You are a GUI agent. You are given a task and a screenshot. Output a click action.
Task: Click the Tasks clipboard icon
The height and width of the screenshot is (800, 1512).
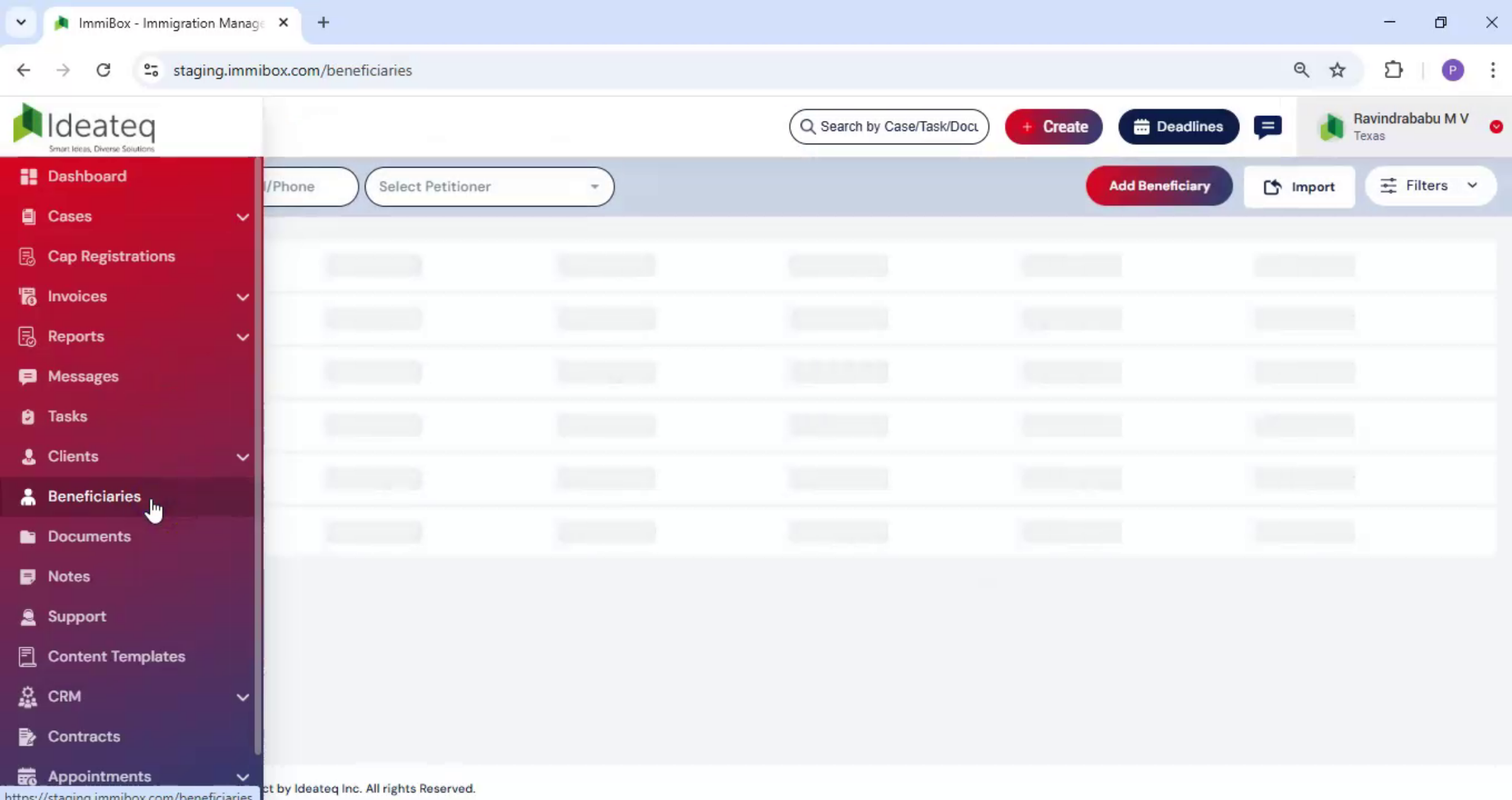click(28, 416)
